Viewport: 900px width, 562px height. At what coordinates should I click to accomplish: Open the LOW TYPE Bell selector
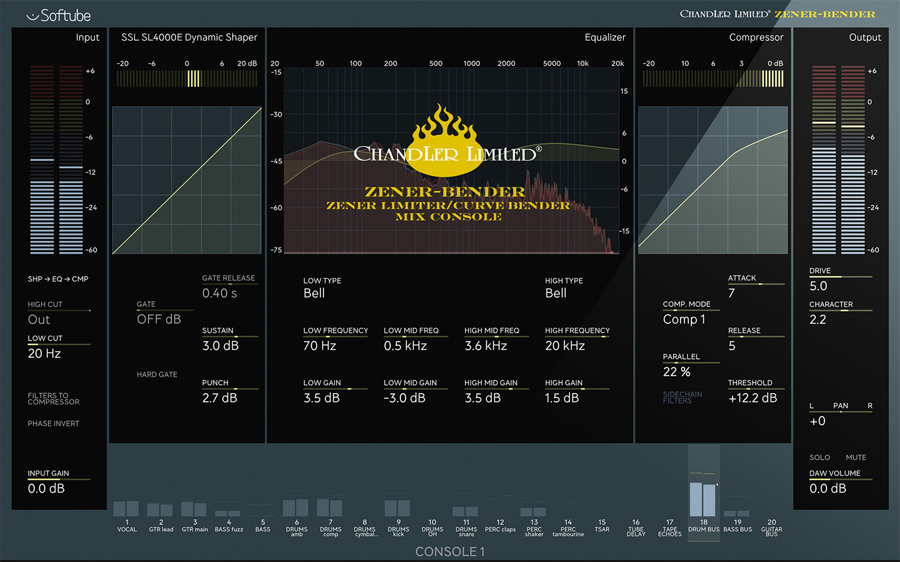click(x=314, y=293)
